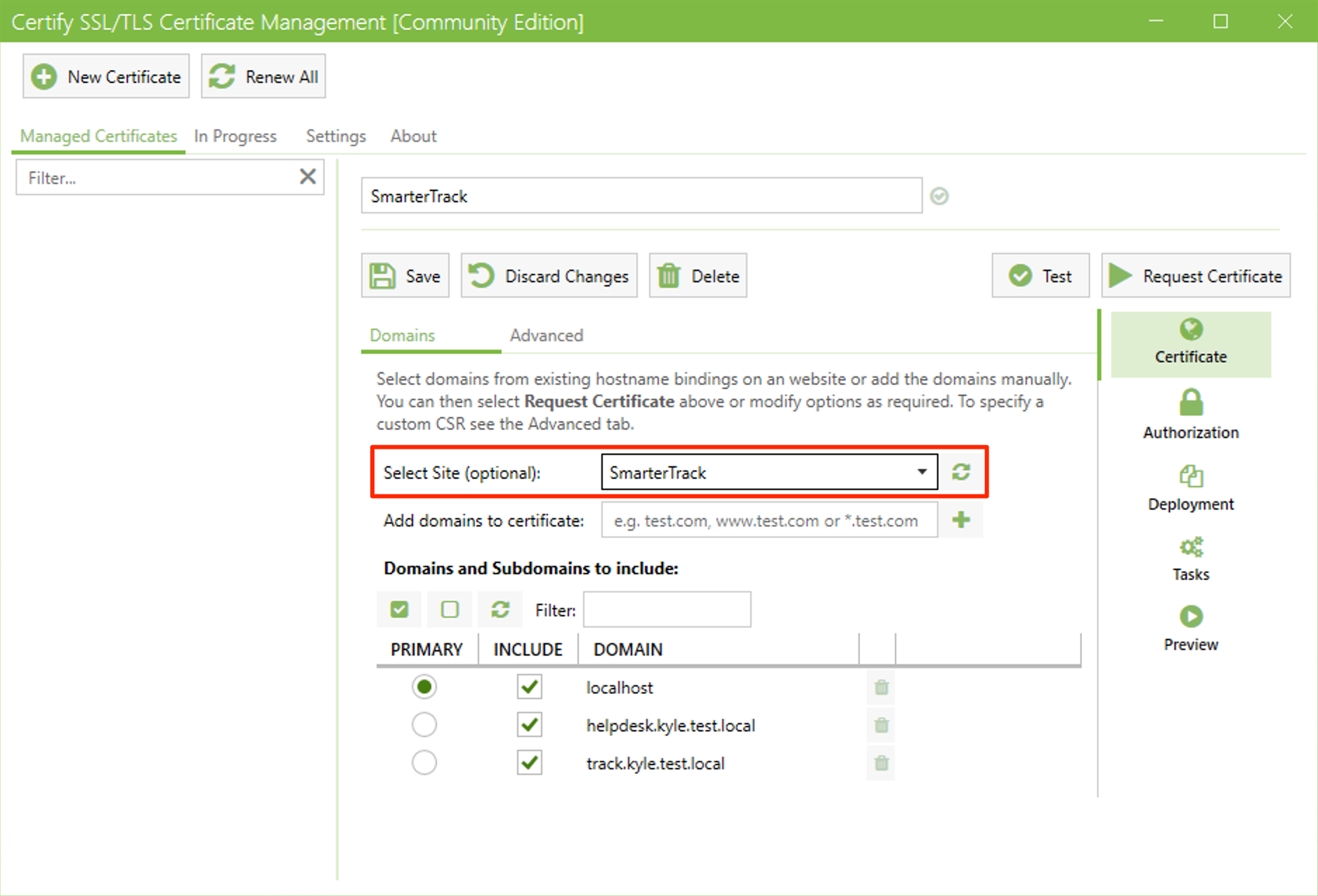Open the Select Site dropdown
The image size is (1318, 896).
[x=769, y=472]
